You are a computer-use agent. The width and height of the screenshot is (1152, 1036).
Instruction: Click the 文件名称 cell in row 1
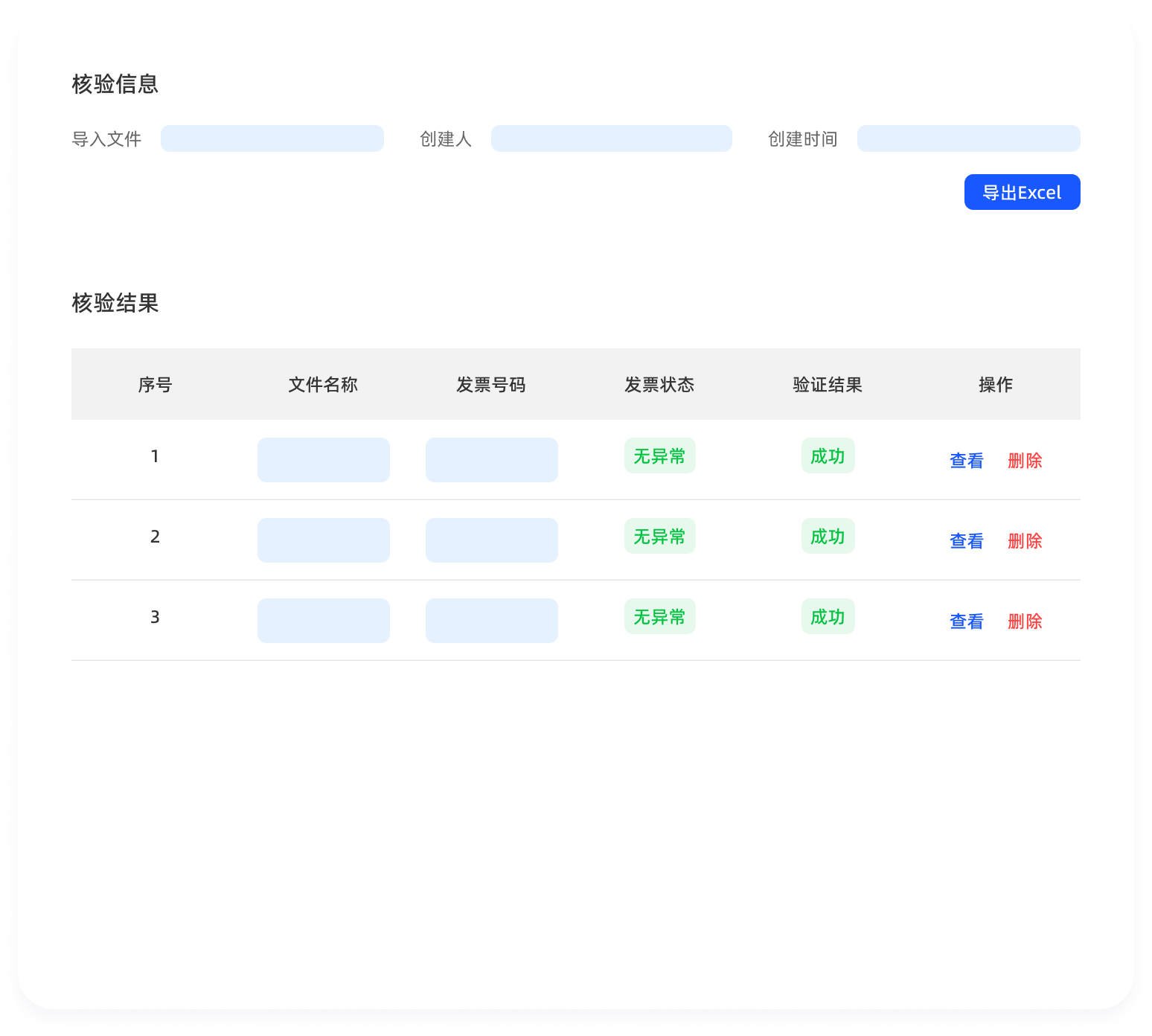(323, 460)
